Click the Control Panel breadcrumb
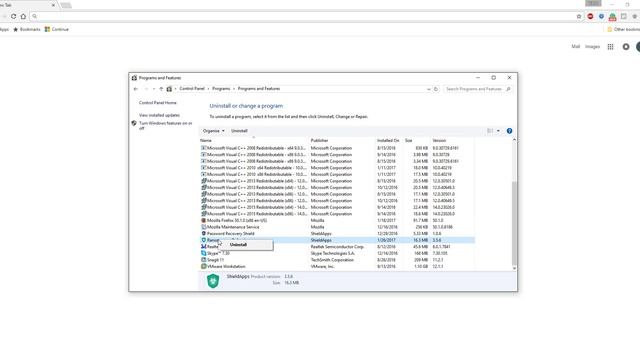 [192, 89]
